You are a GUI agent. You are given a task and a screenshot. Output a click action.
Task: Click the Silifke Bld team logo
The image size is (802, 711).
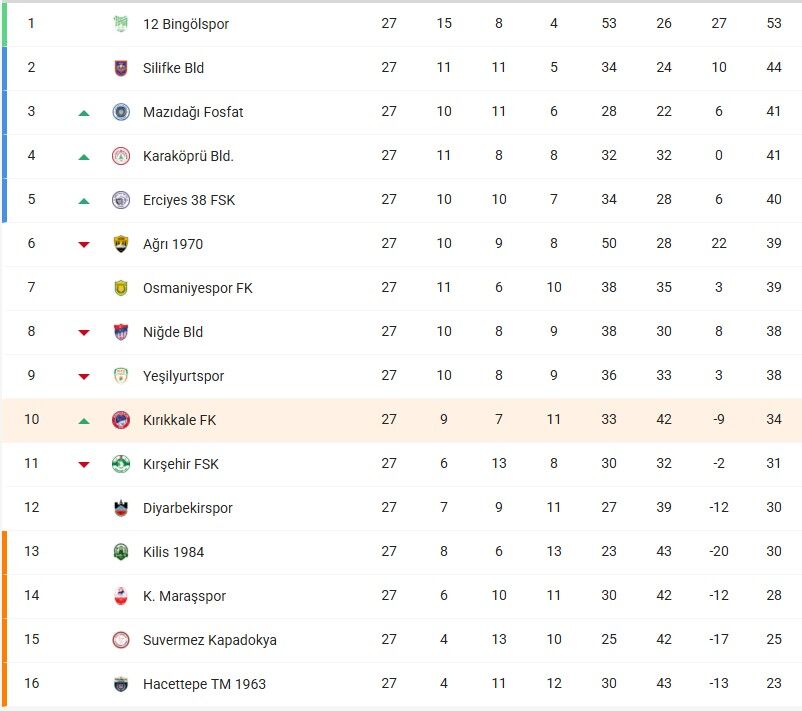121,68
